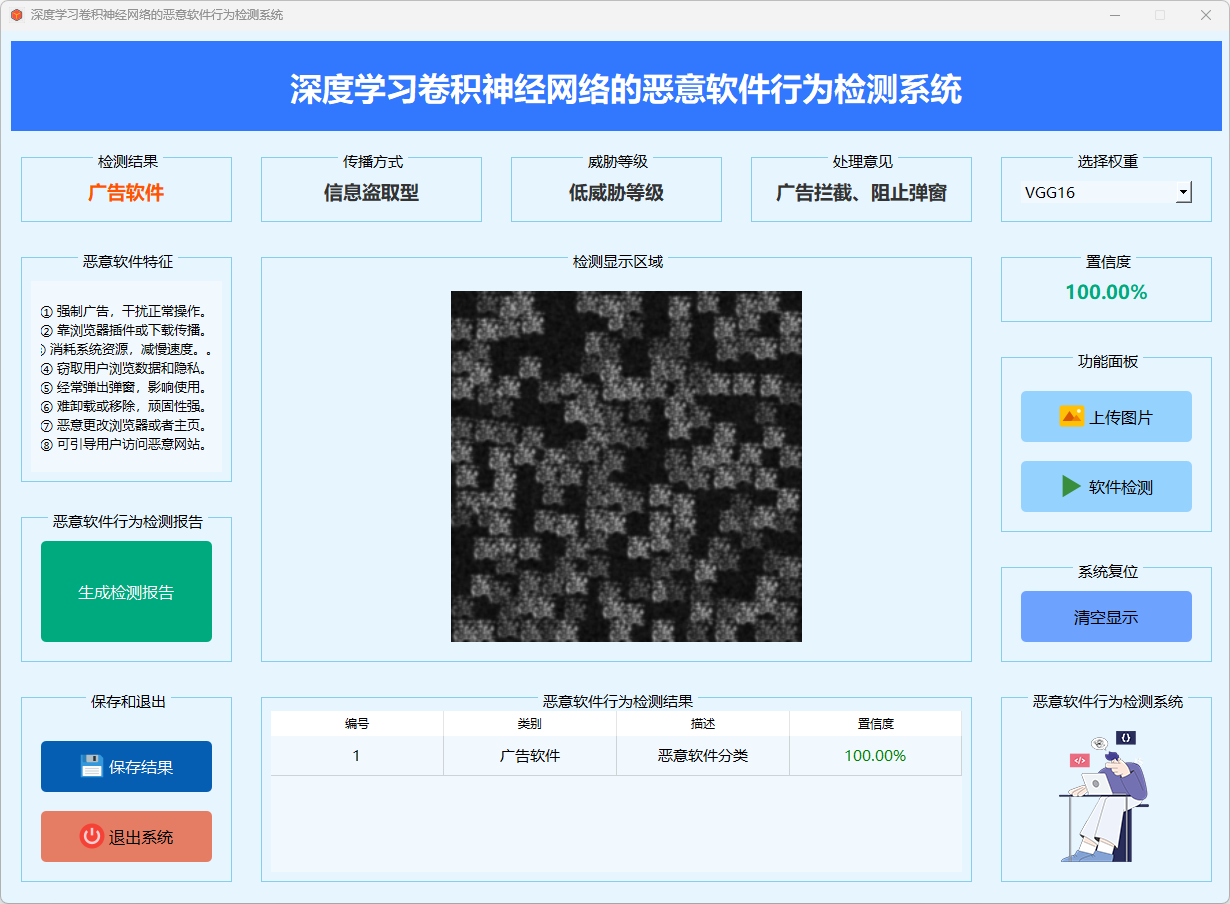Click the 生成检测报告 button

(x=126, y=592)
